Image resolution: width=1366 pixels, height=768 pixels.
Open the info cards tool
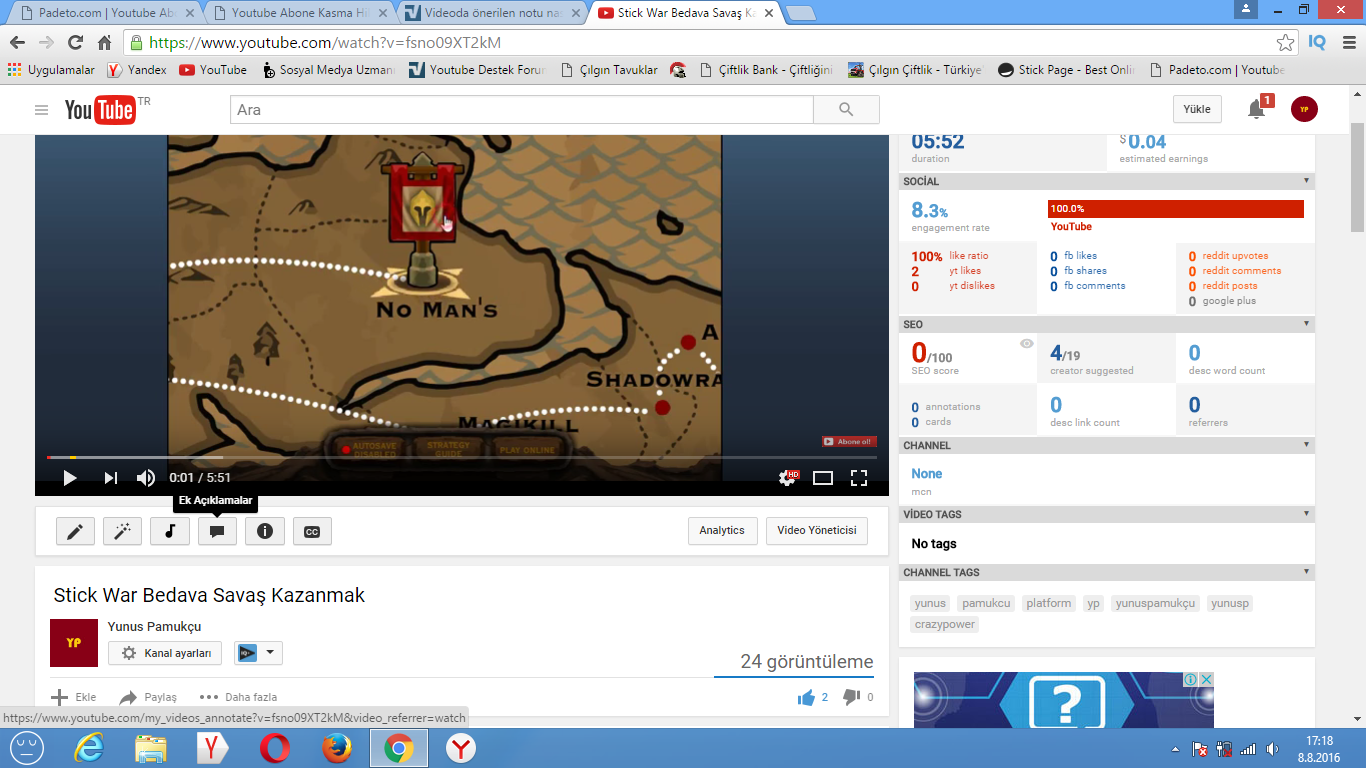pyautogui.click(x=265, y=531)
